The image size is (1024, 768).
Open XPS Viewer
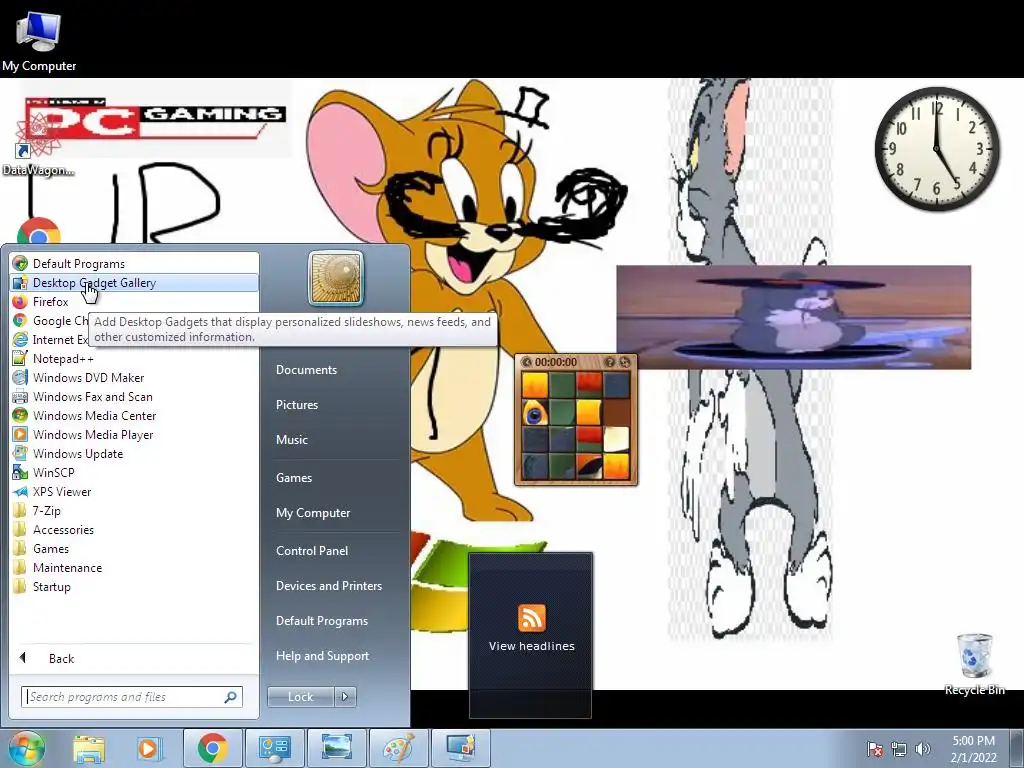(134, 492)
